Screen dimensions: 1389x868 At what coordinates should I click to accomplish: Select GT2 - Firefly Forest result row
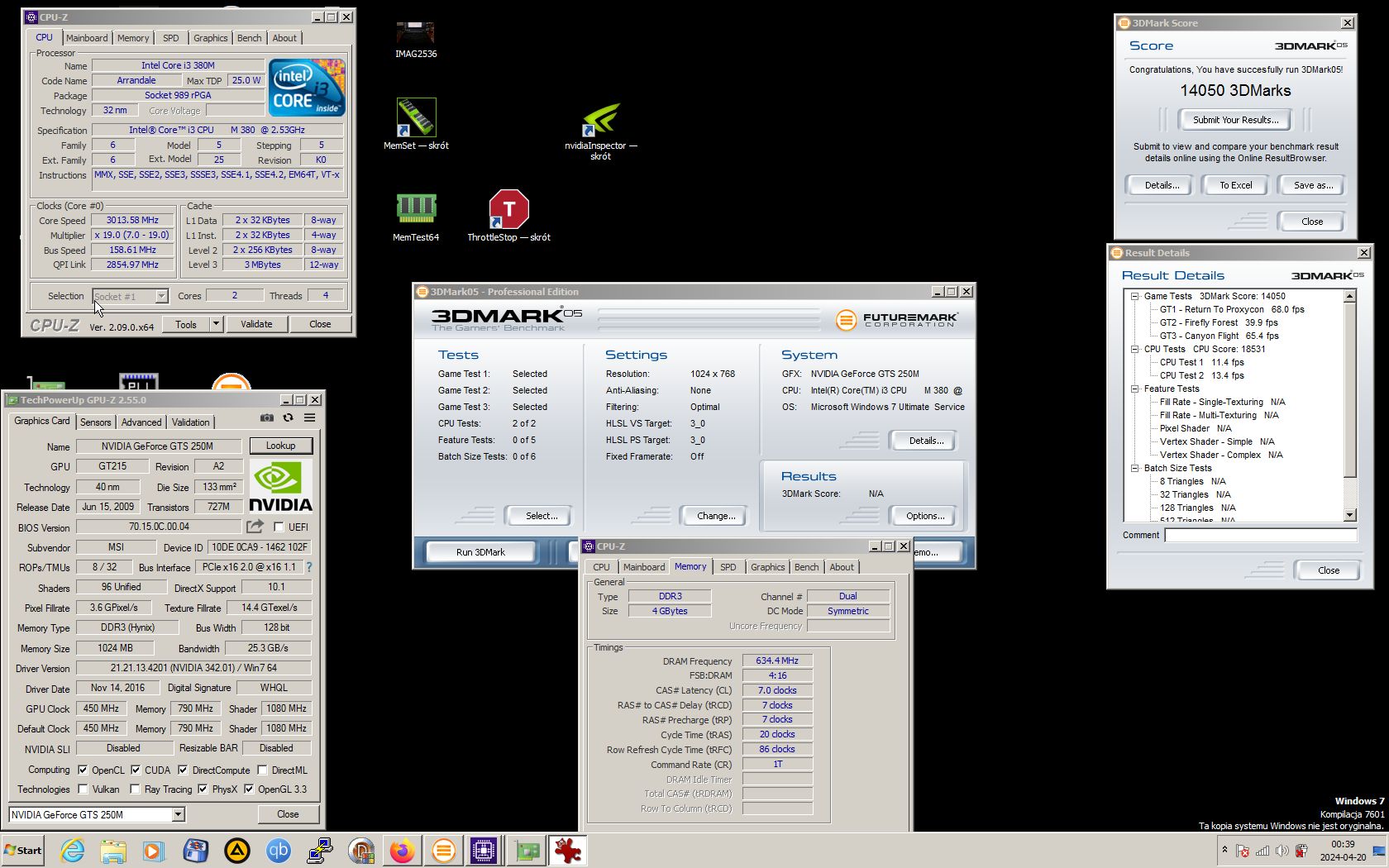coord(1218,322)
